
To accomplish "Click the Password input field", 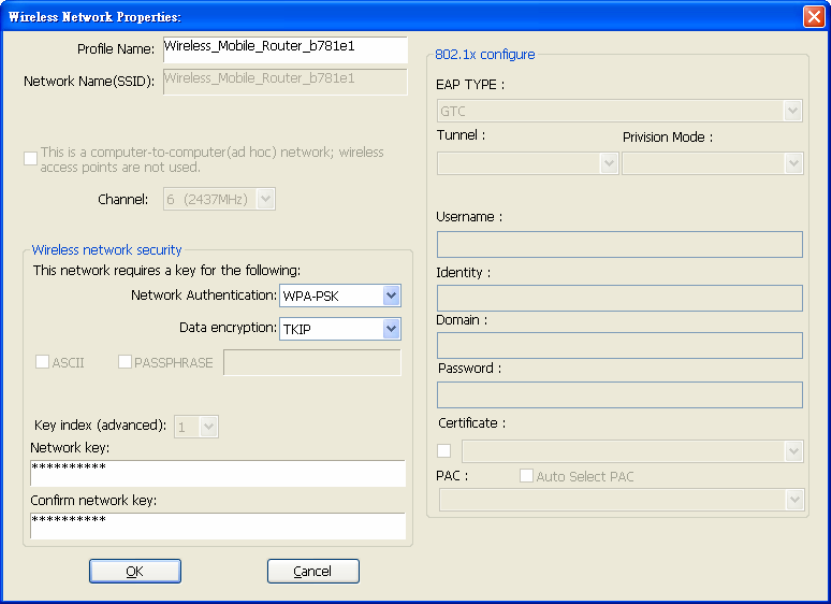I will point(620,395).
